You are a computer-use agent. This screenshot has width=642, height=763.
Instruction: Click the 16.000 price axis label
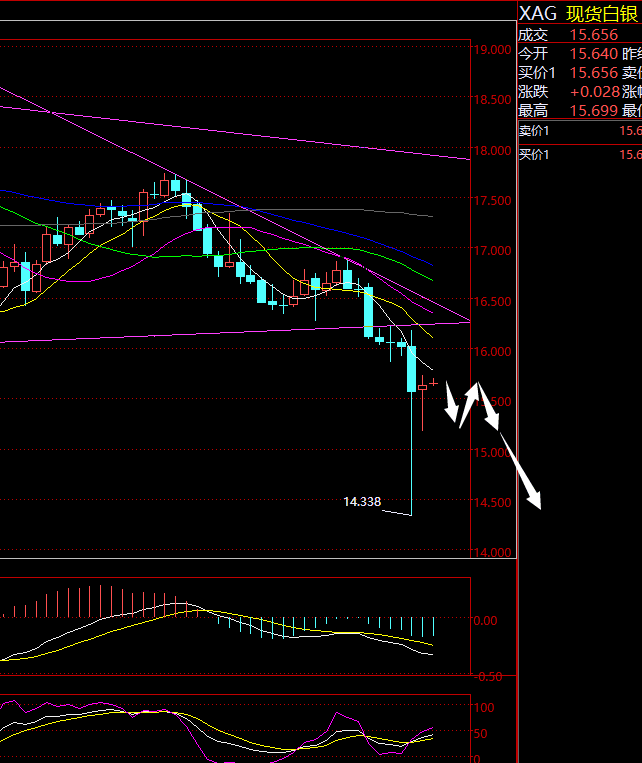[493, 351]
